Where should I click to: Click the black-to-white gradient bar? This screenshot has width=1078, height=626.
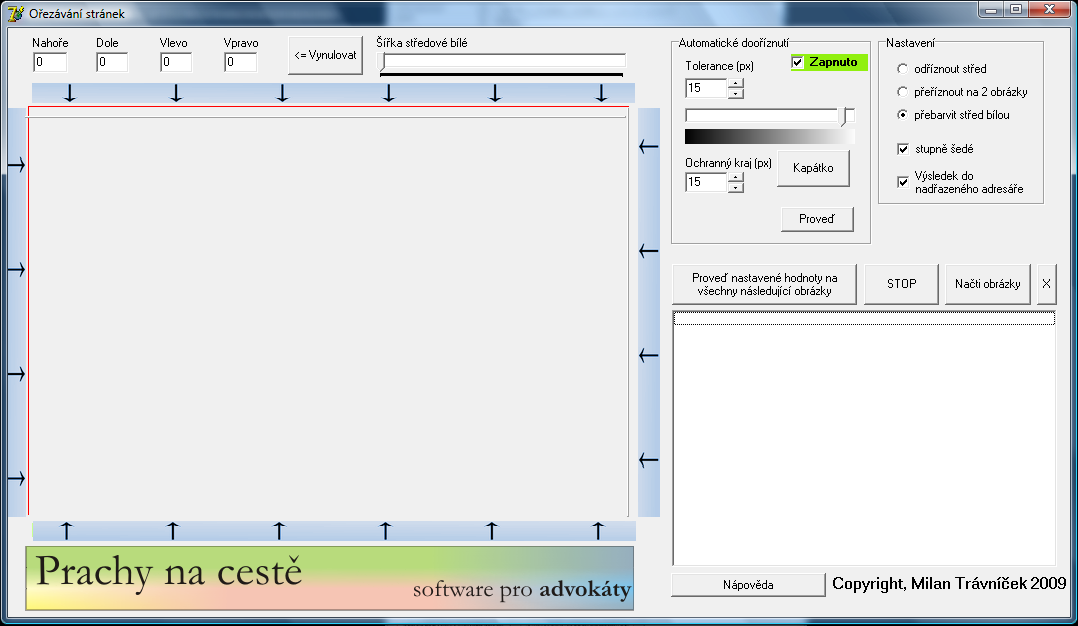769,137
